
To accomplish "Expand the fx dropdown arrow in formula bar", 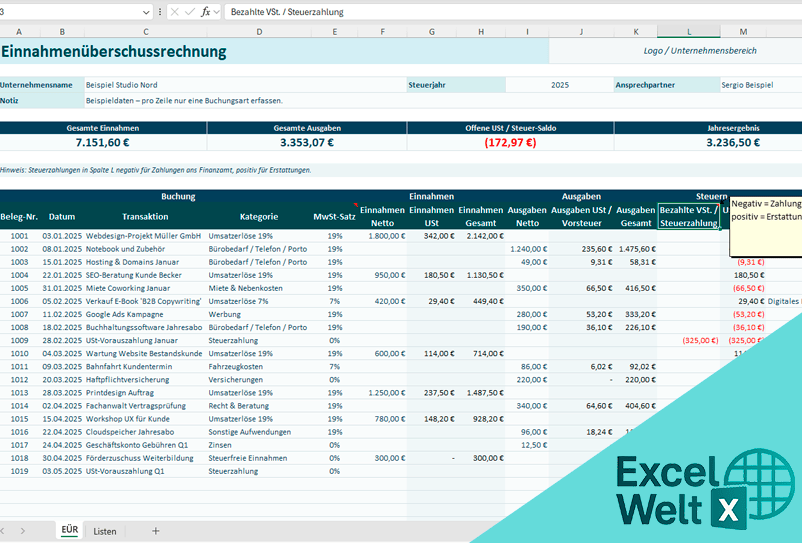I will tap(217, 12).
